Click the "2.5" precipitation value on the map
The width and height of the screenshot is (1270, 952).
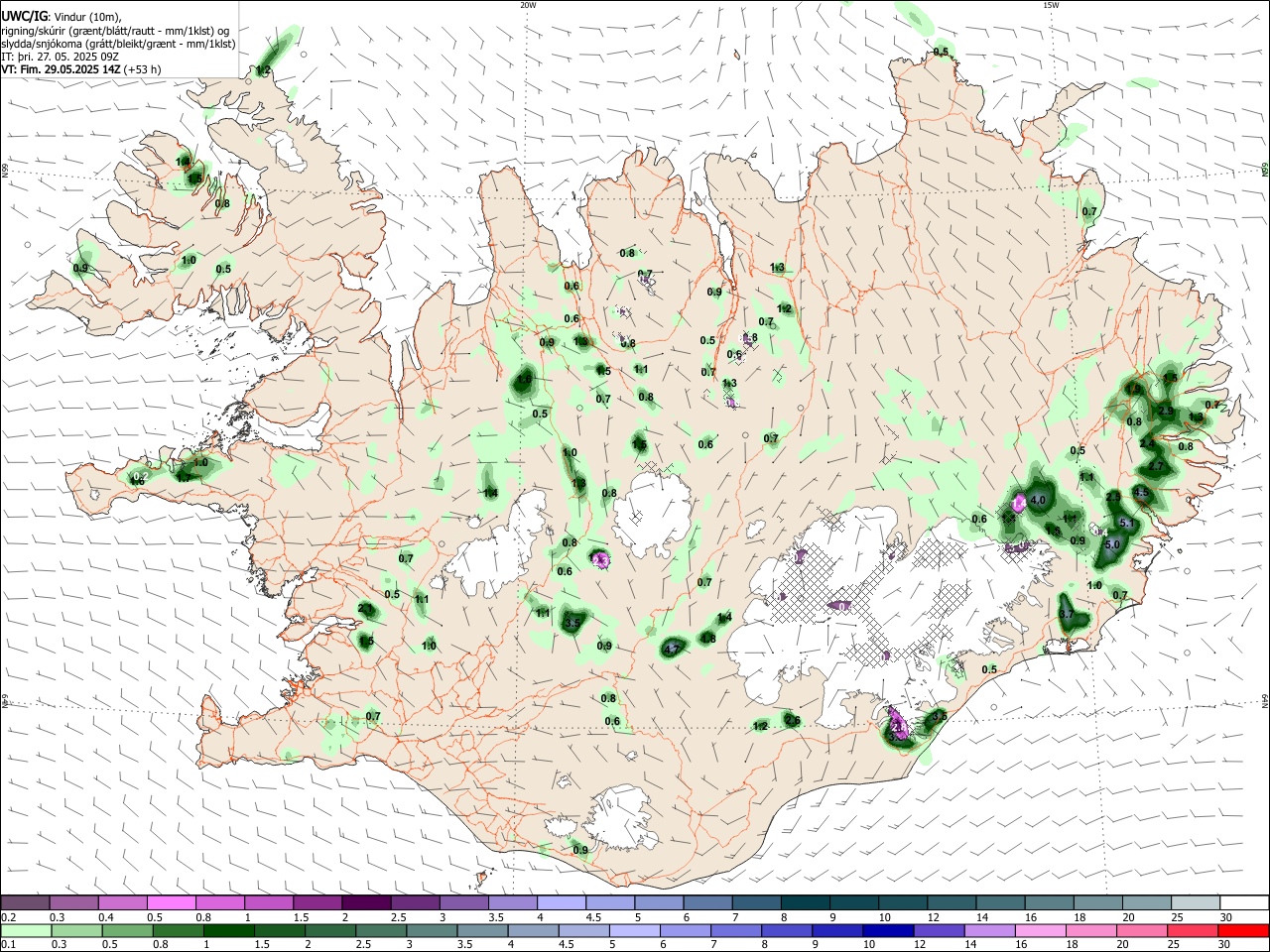(x=1113, y=497)
